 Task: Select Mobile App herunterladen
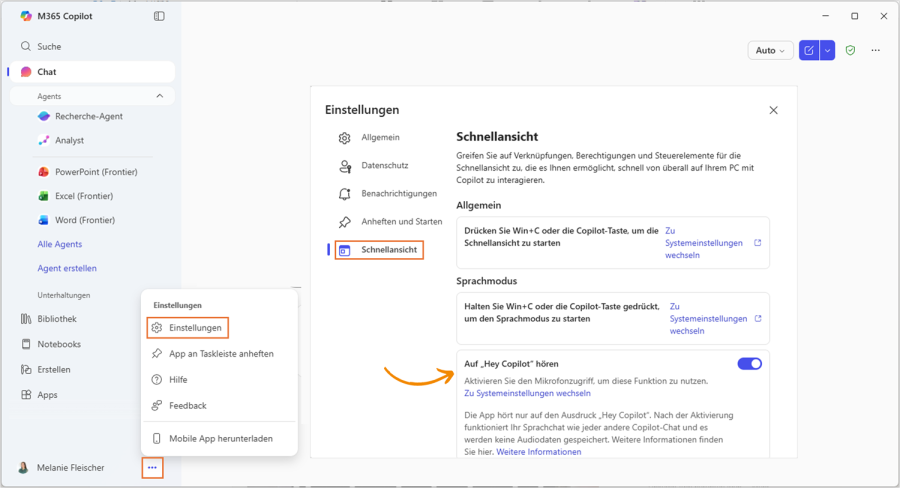coord(220,438)
